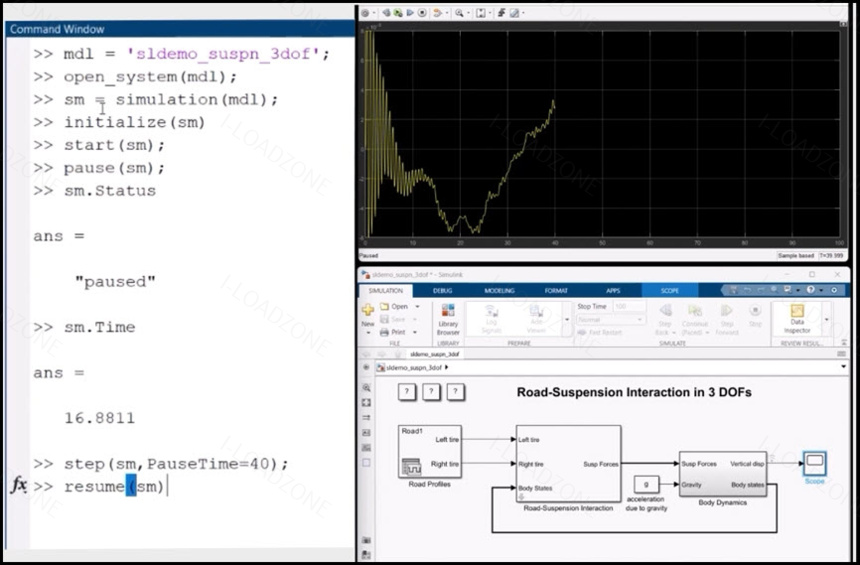Click the Stop button in Simulink ribbon
The image size is (860, 565).
pos(755,316)
